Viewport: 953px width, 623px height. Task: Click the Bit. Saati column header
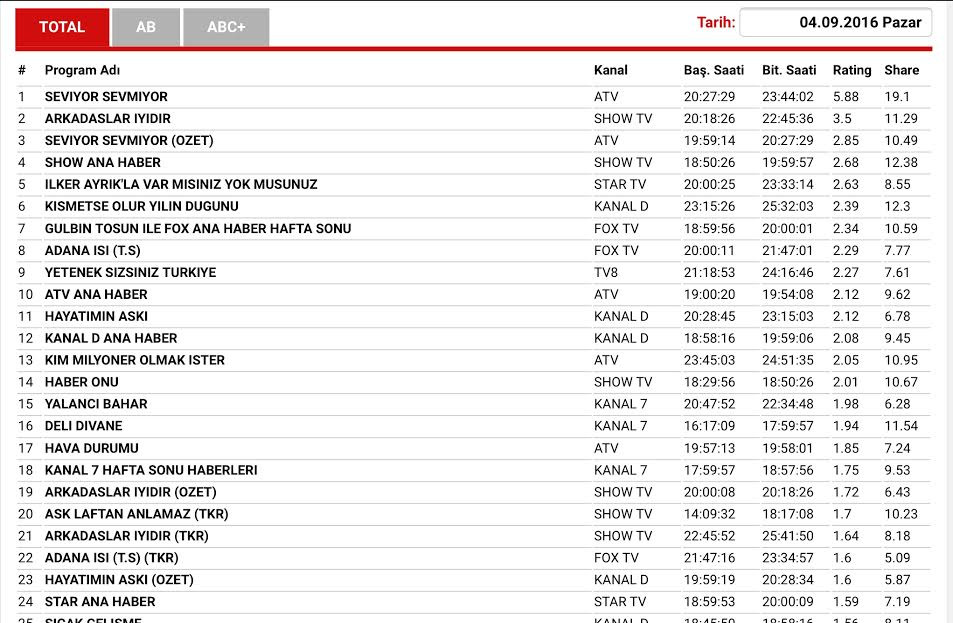tap(789, 70)
